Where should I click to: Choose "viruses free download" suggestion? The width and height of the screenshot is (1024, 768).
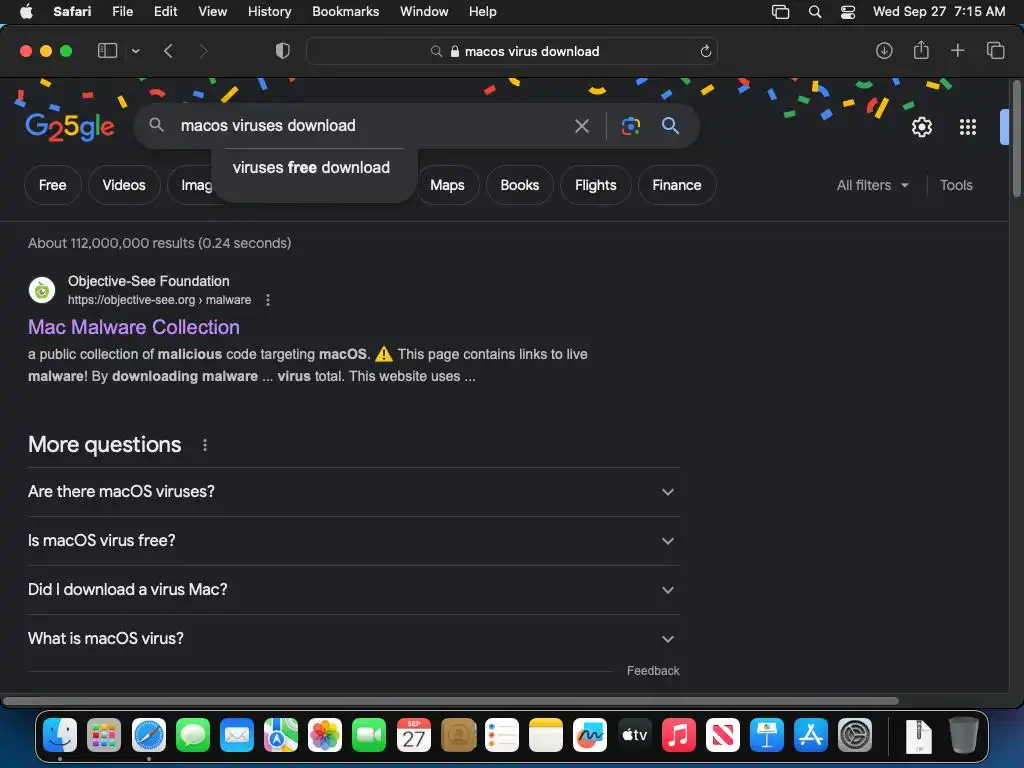click(312, 168)
